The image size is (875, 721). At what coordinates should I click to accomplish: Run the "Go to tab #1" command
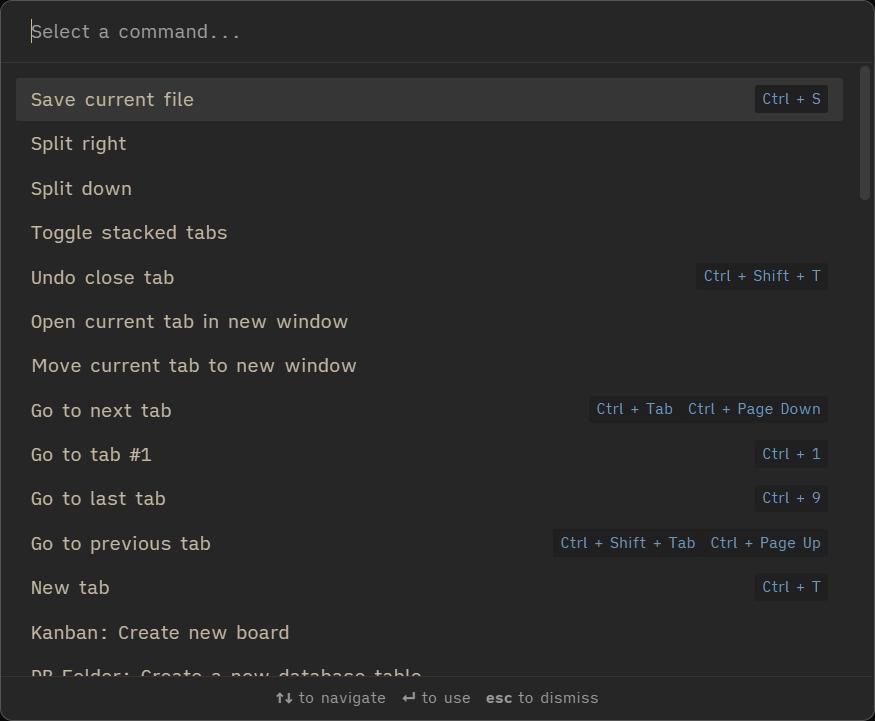[91, 454]
